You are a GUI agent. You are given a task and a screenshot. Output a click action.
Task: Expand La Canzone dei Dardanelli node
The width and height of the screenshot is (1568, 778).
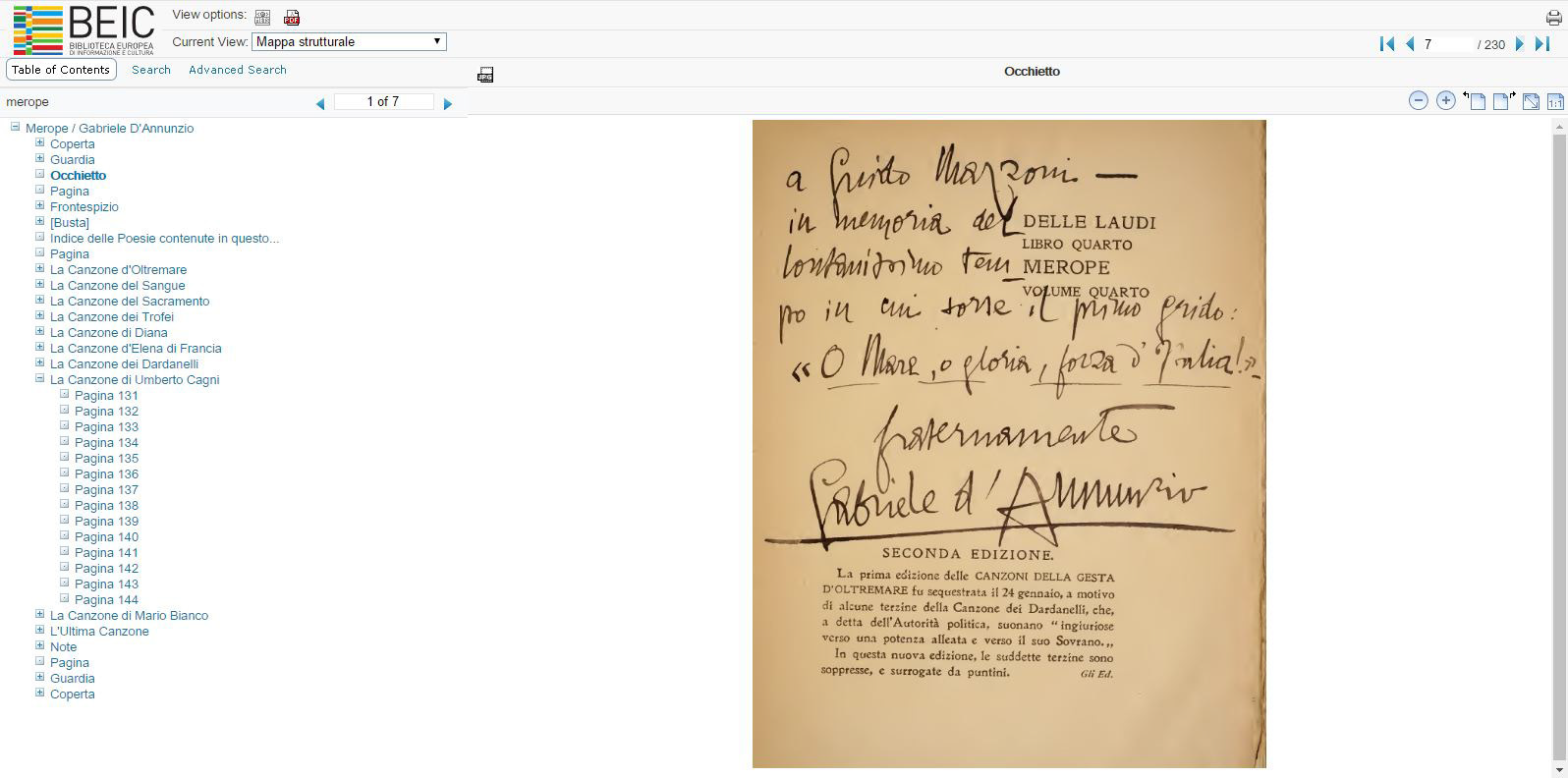coord(40,362)
